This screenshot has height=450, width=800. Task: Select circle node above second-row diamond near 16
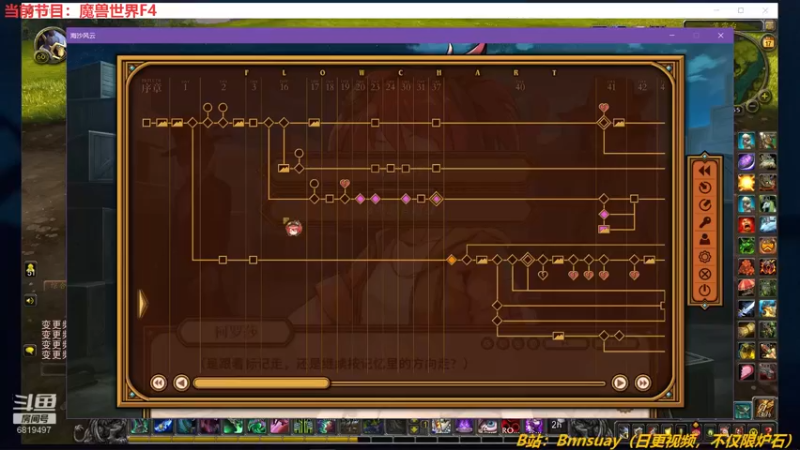(299, 153)
